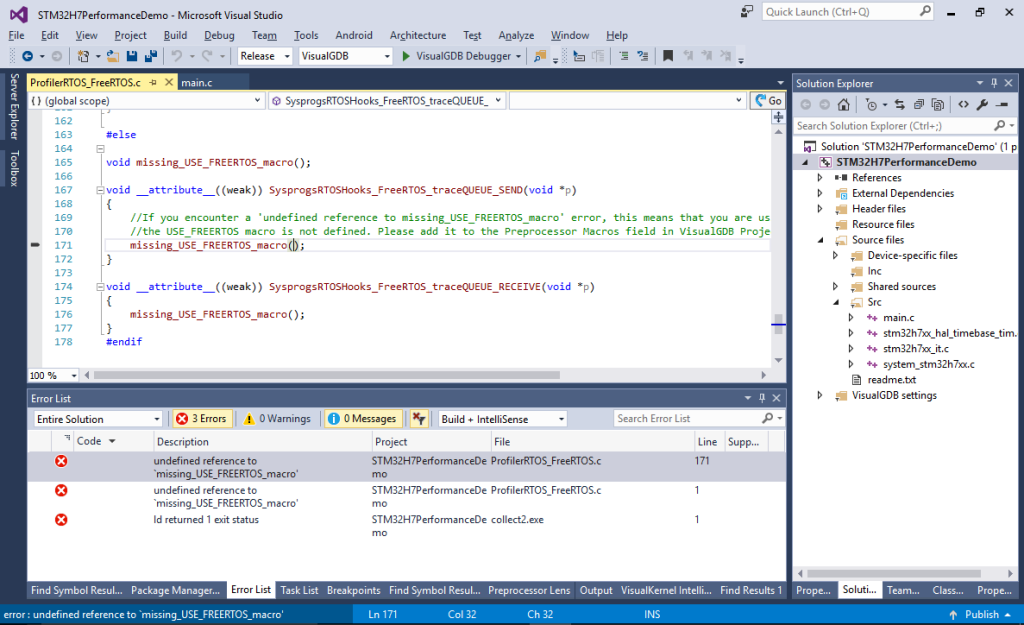Open Properties via wrench icon in Solution Explorer
1024x625 pixels.
984,104
